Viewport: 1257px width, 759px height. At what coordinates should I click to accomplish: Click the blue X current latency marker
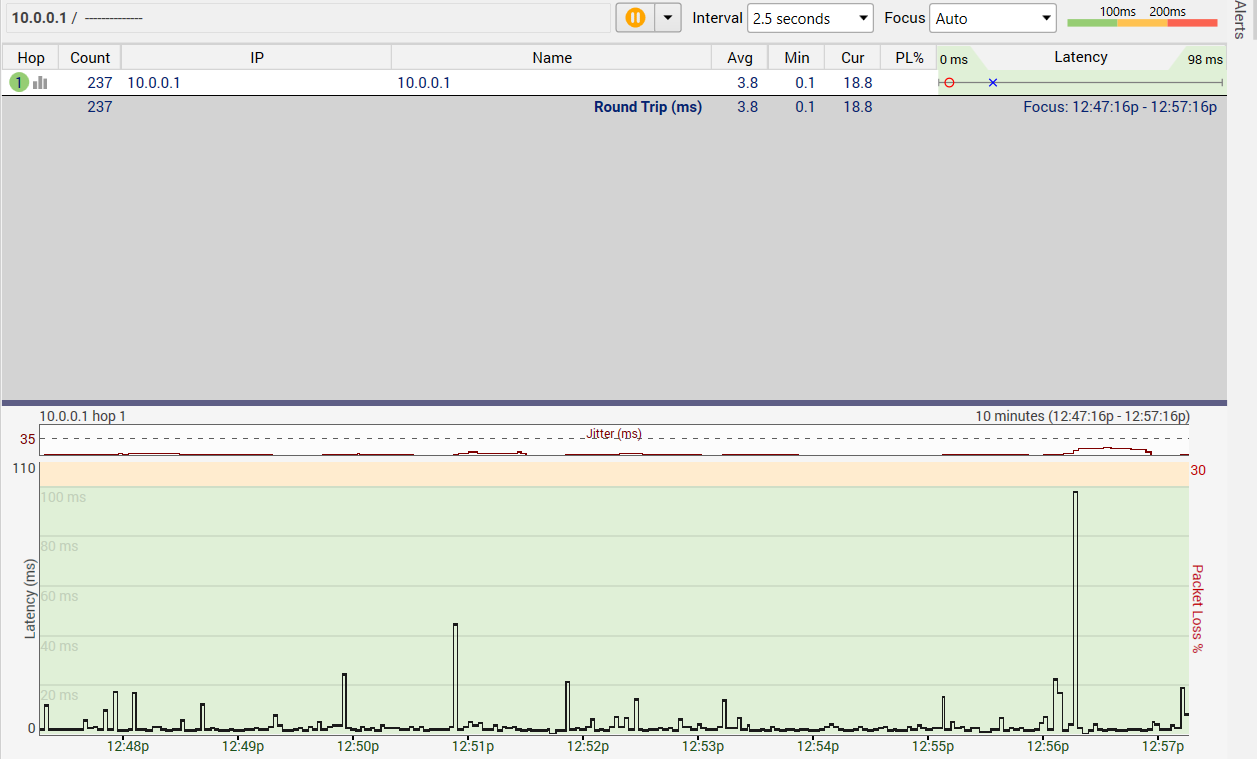click(993, 83)
